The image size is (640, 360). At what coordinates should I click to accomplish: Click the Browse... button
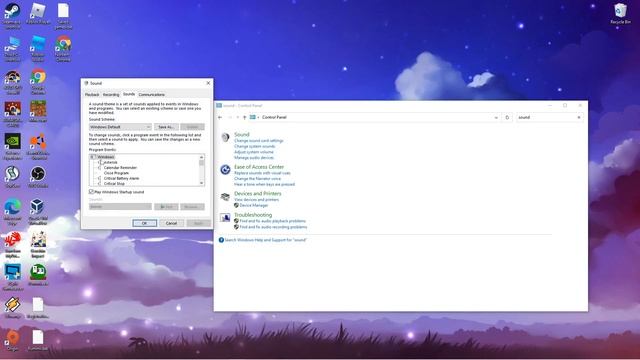[x=192, y=207]
